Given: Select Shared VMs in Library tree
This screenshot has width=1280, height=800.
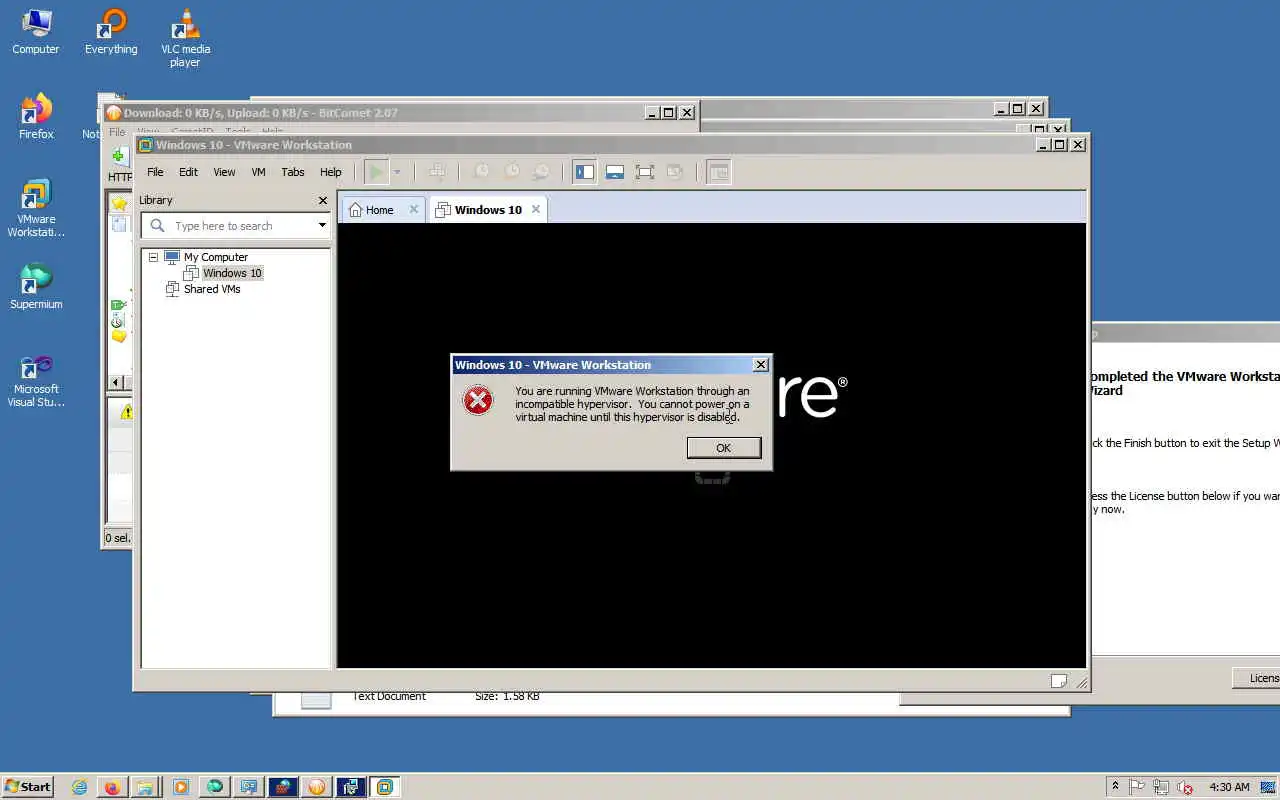Looking at the screenshot, I should click(x=212, y=289).
